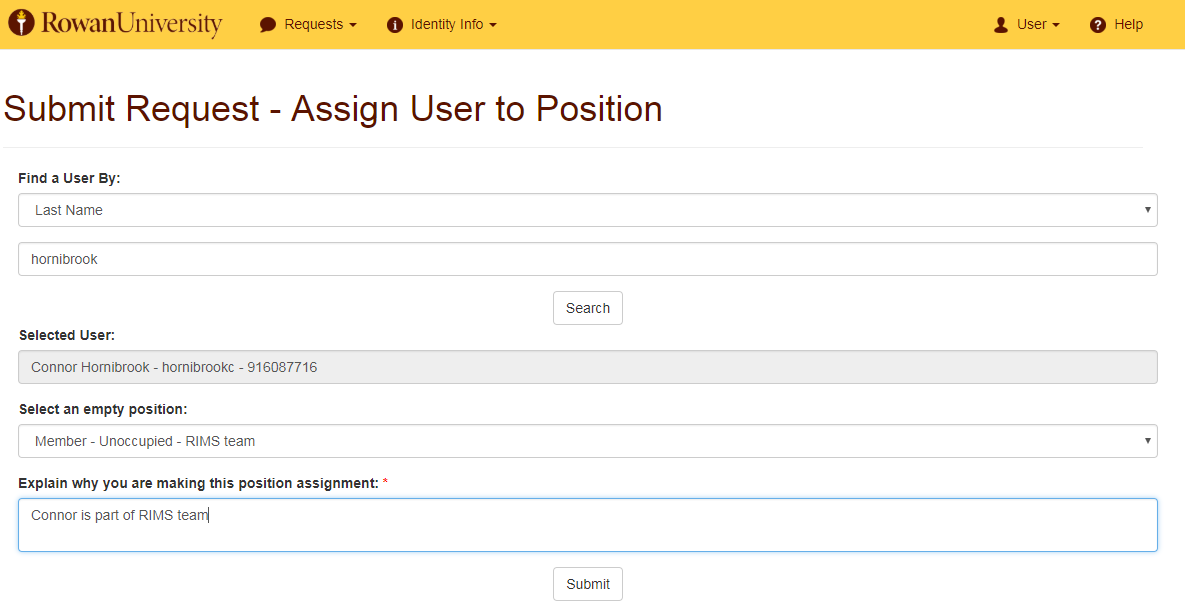Open the Requests menu label

point(313,24)
